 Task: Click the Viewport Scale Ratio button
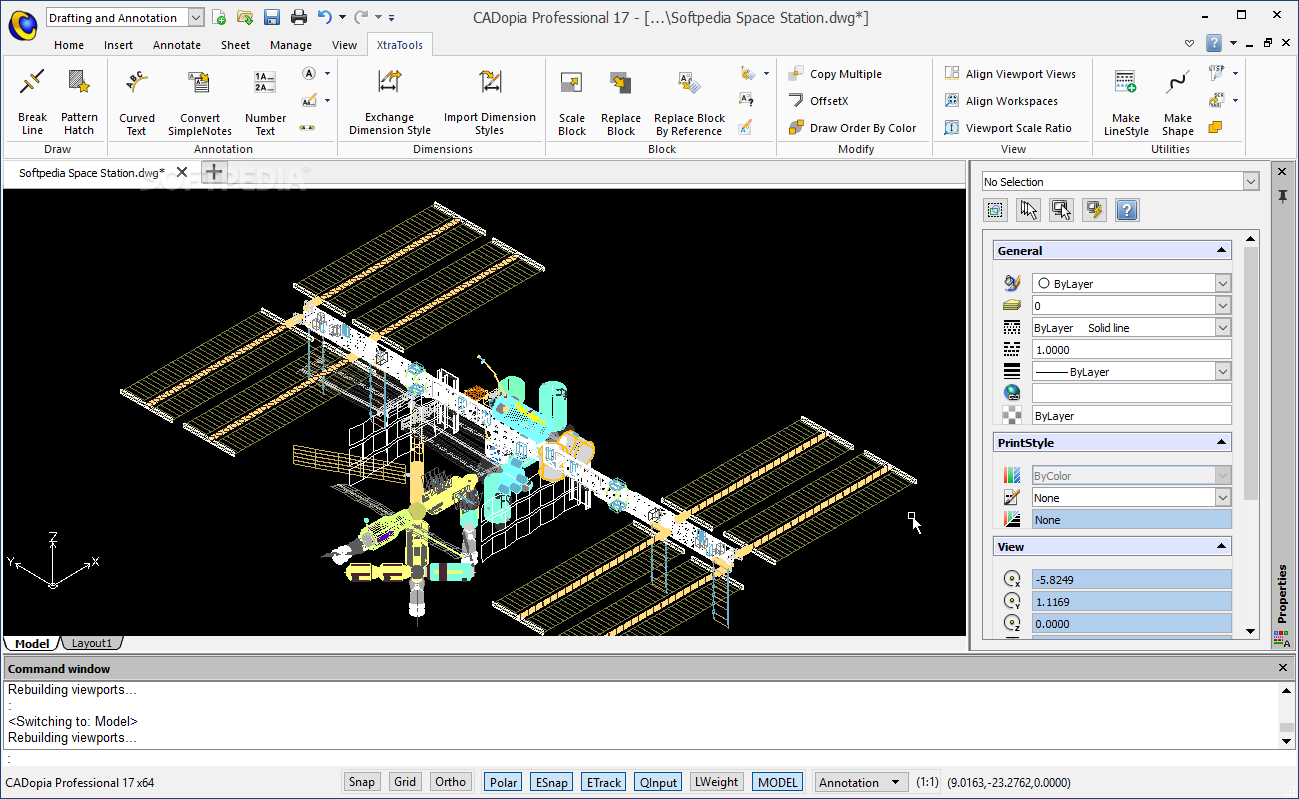(1018, 128)
